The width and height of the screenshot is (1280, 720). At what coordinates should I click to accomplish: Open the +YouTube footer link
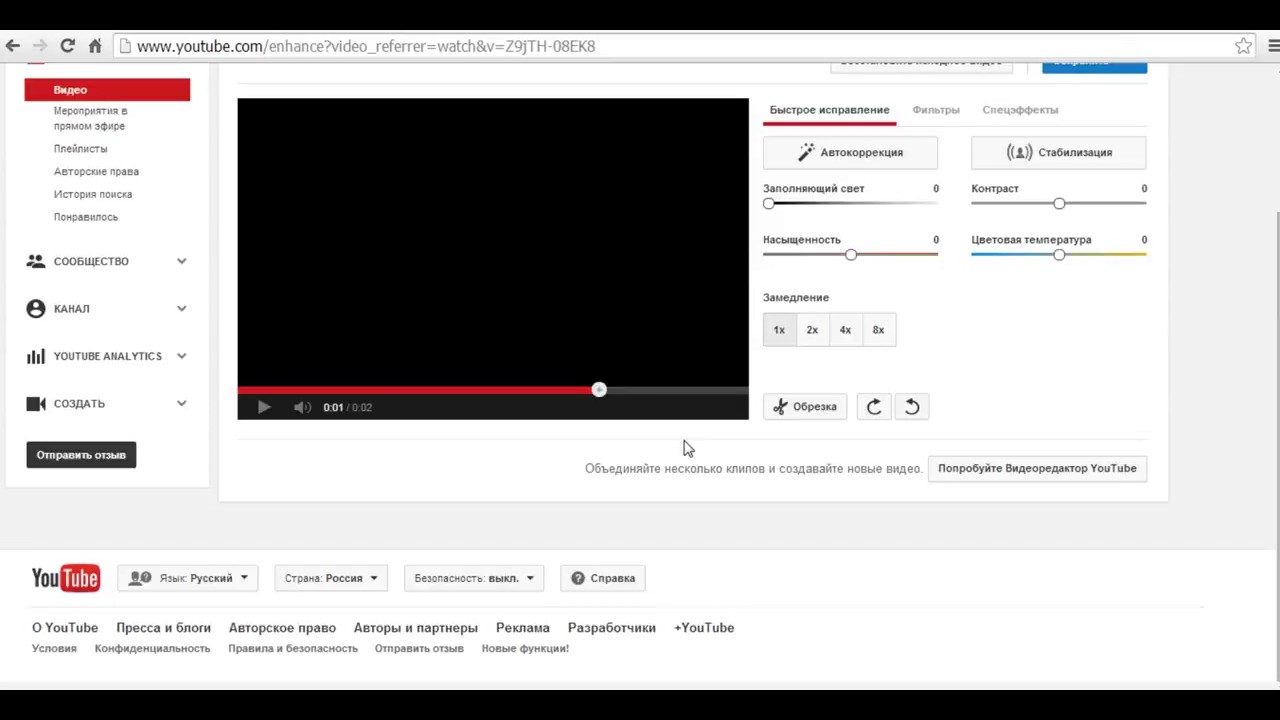[x=704, y=628]
